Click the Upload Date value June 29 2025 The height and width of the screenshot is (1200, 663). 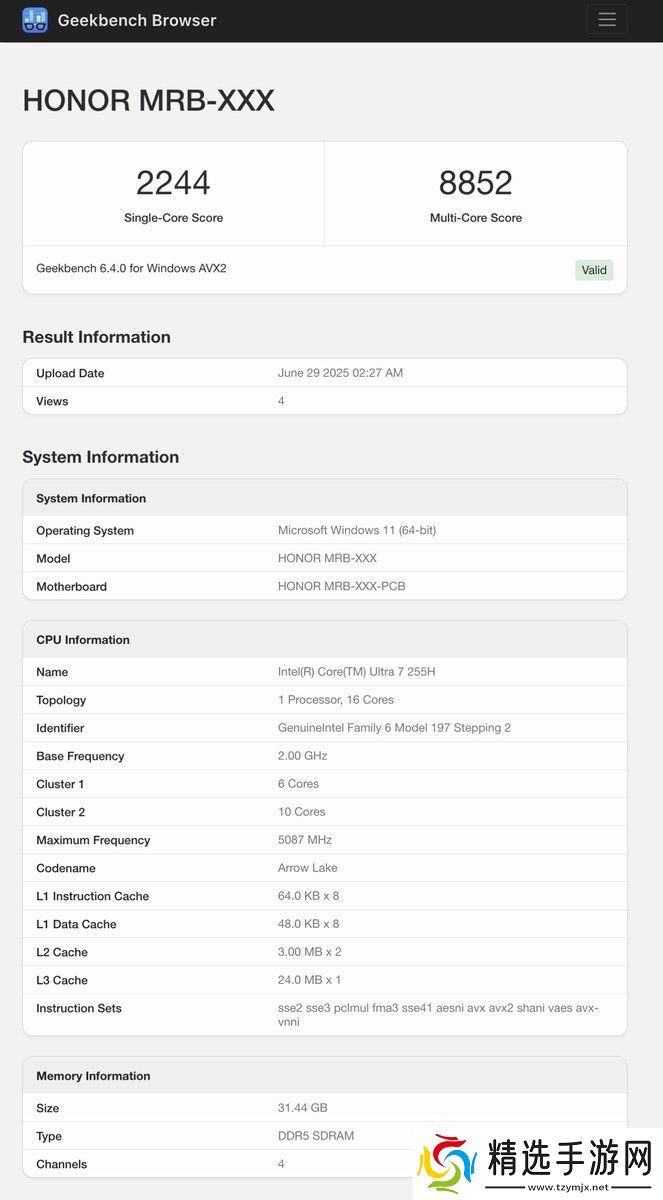coord(340,373)
